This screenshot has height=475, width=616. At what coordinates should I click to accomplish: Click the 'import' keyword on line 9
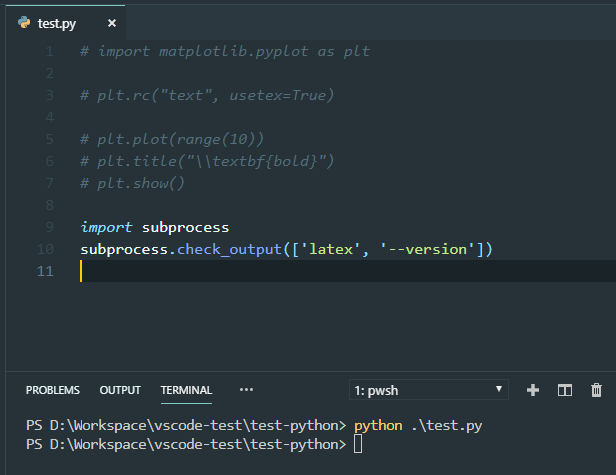[x=106, y=227]
